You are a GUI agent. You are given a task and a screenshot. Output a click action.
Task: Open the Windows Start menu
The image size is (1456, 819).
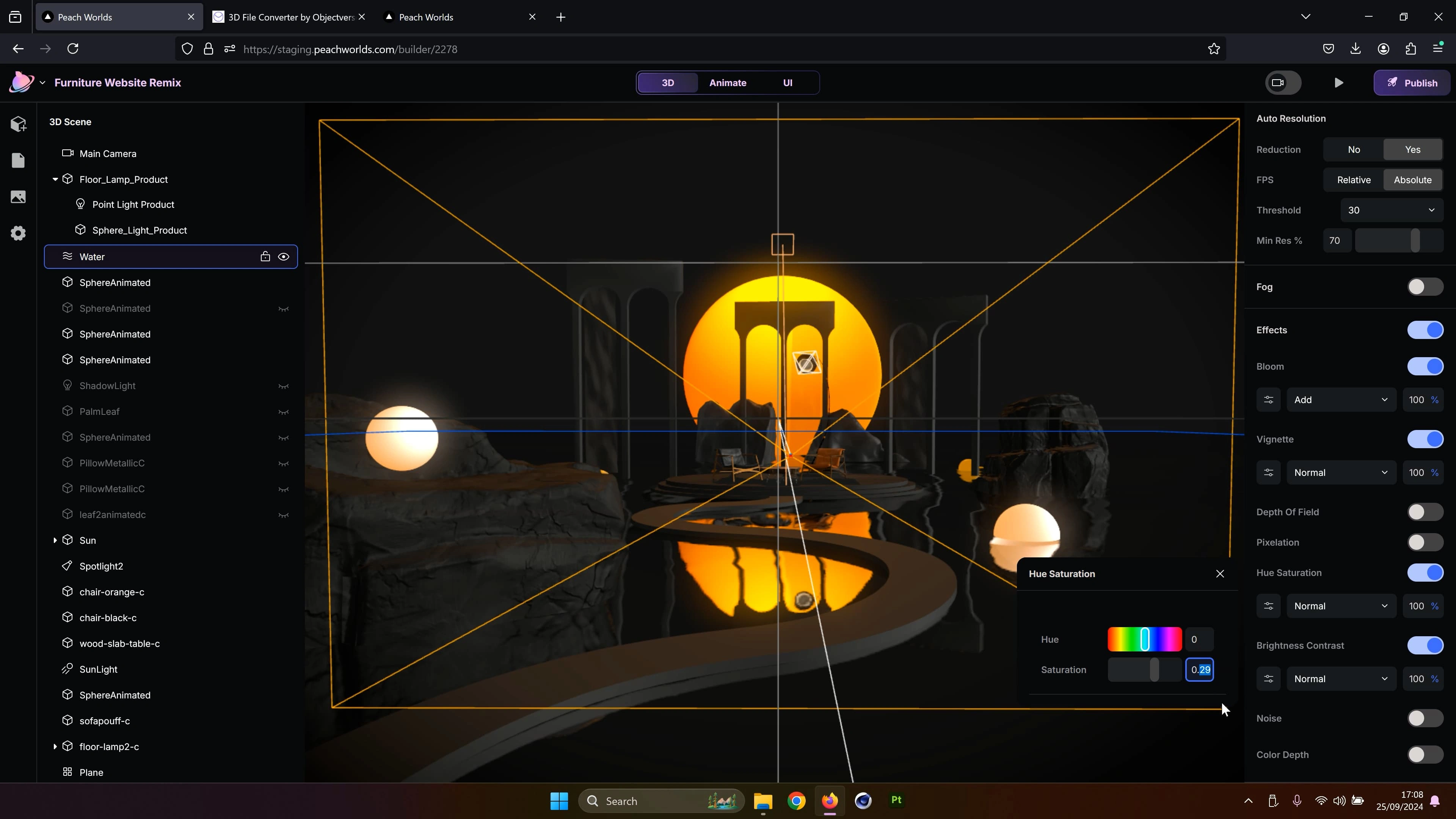pos(559,801)
